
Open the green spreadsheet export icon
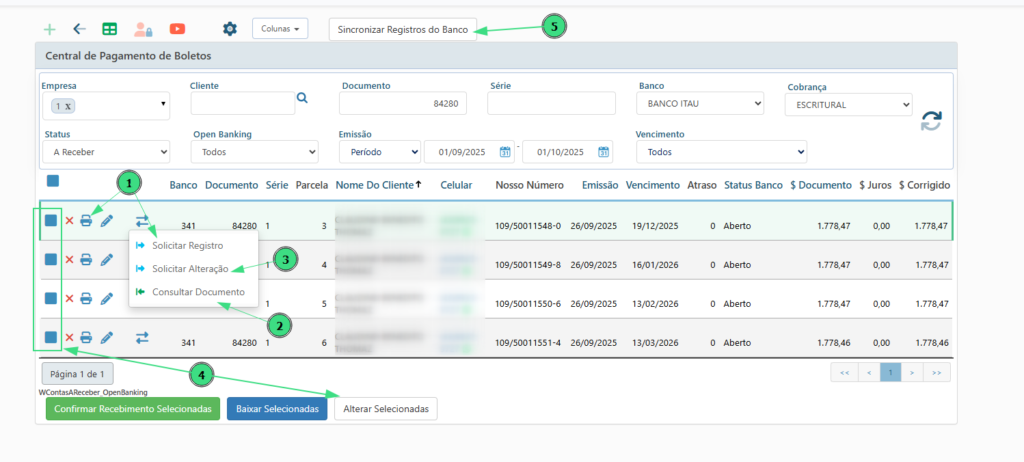pyautogui.click(x=110, y=29)
